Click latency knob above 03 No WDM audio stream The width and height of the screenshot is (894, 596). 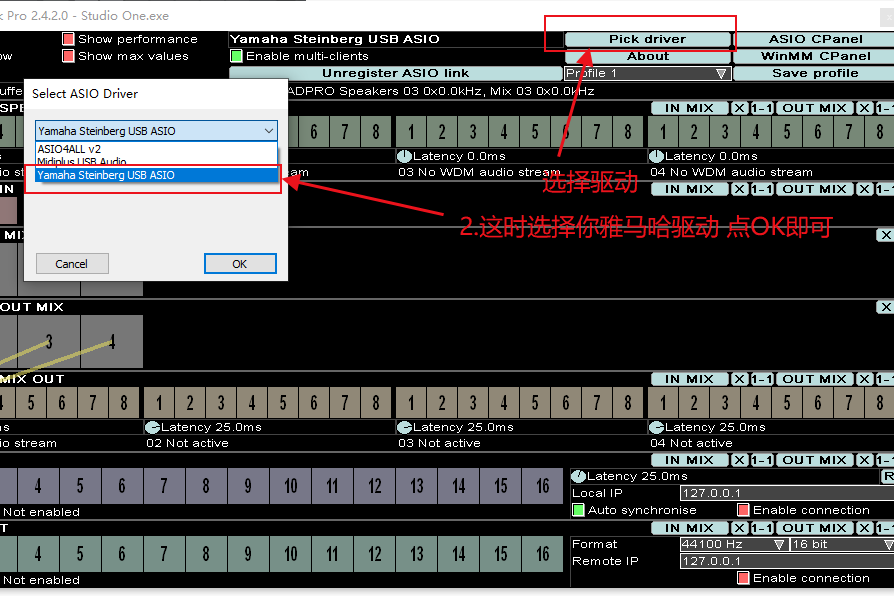pyautogui.click(x=404, y=156)
